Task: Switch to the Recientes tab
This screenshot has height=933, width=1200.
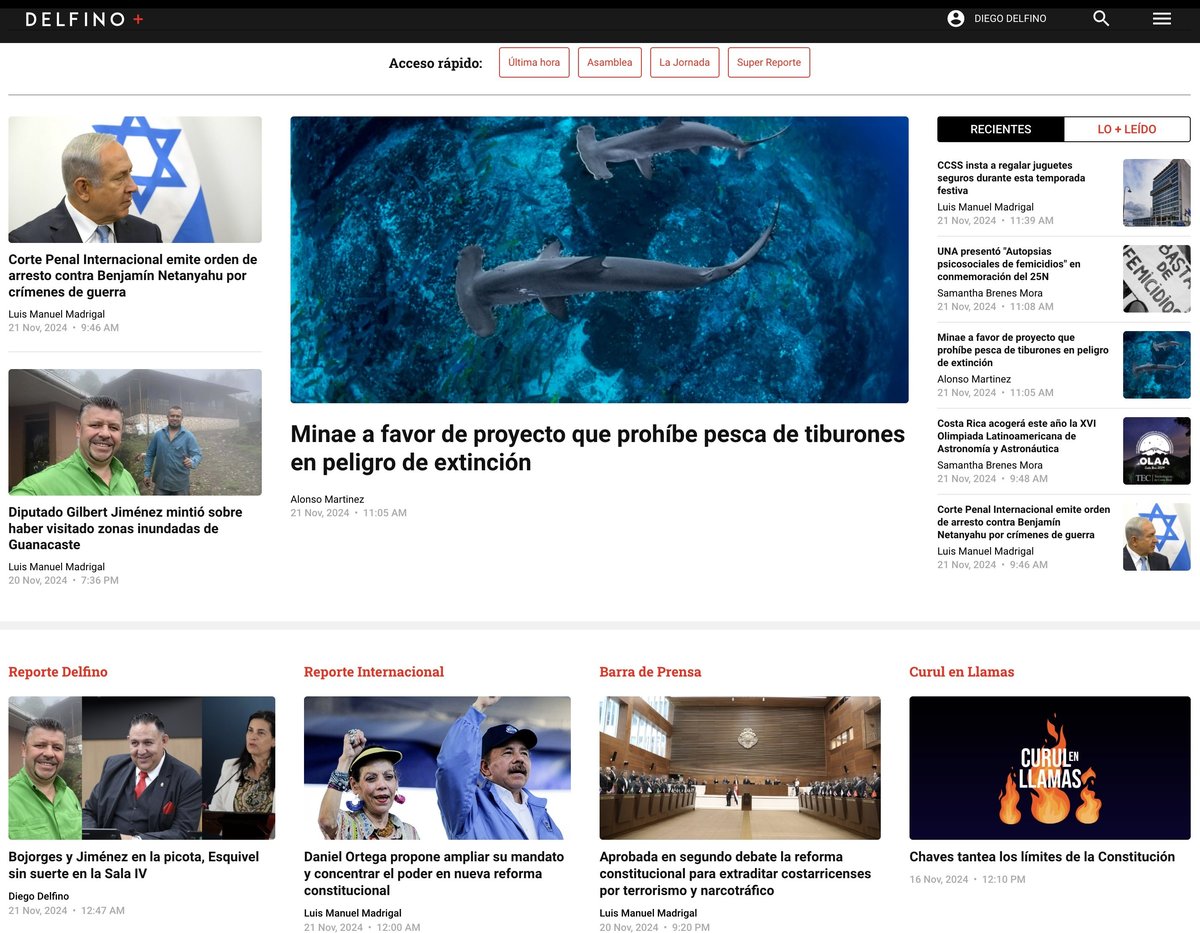Action: pyautogui.click(x=1000, y=129)
